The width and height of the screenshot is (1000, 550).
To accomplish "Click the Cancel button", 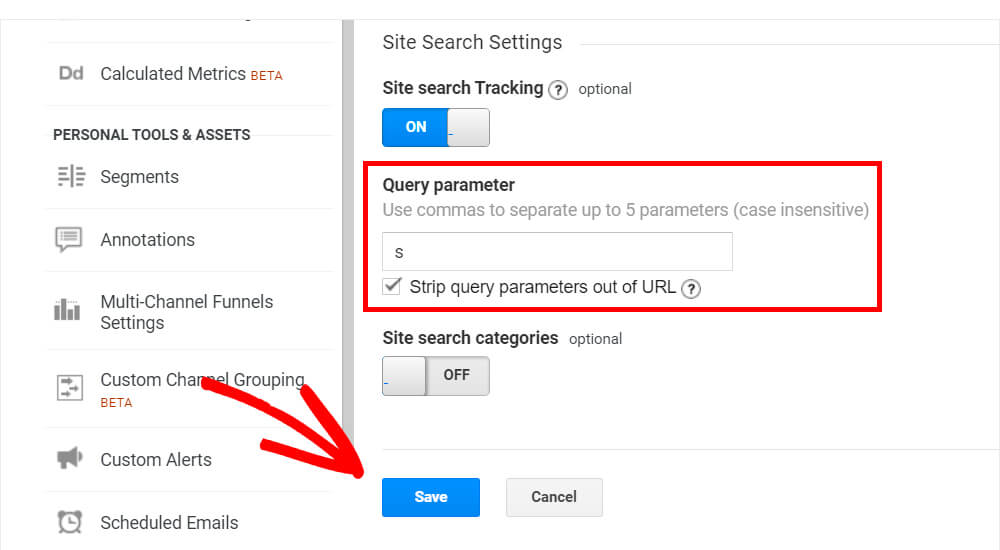I will tap(554, 497).
